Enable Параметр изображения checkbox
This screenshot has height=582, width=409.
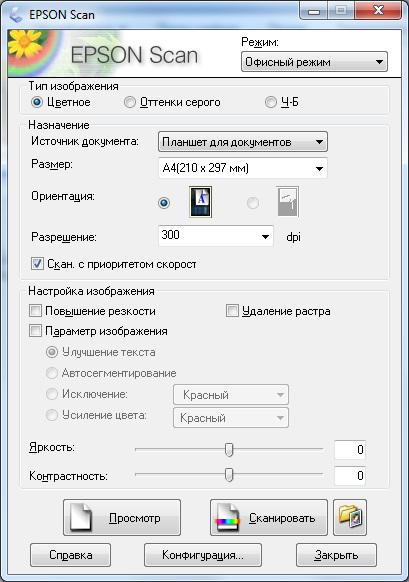(35, 330)
